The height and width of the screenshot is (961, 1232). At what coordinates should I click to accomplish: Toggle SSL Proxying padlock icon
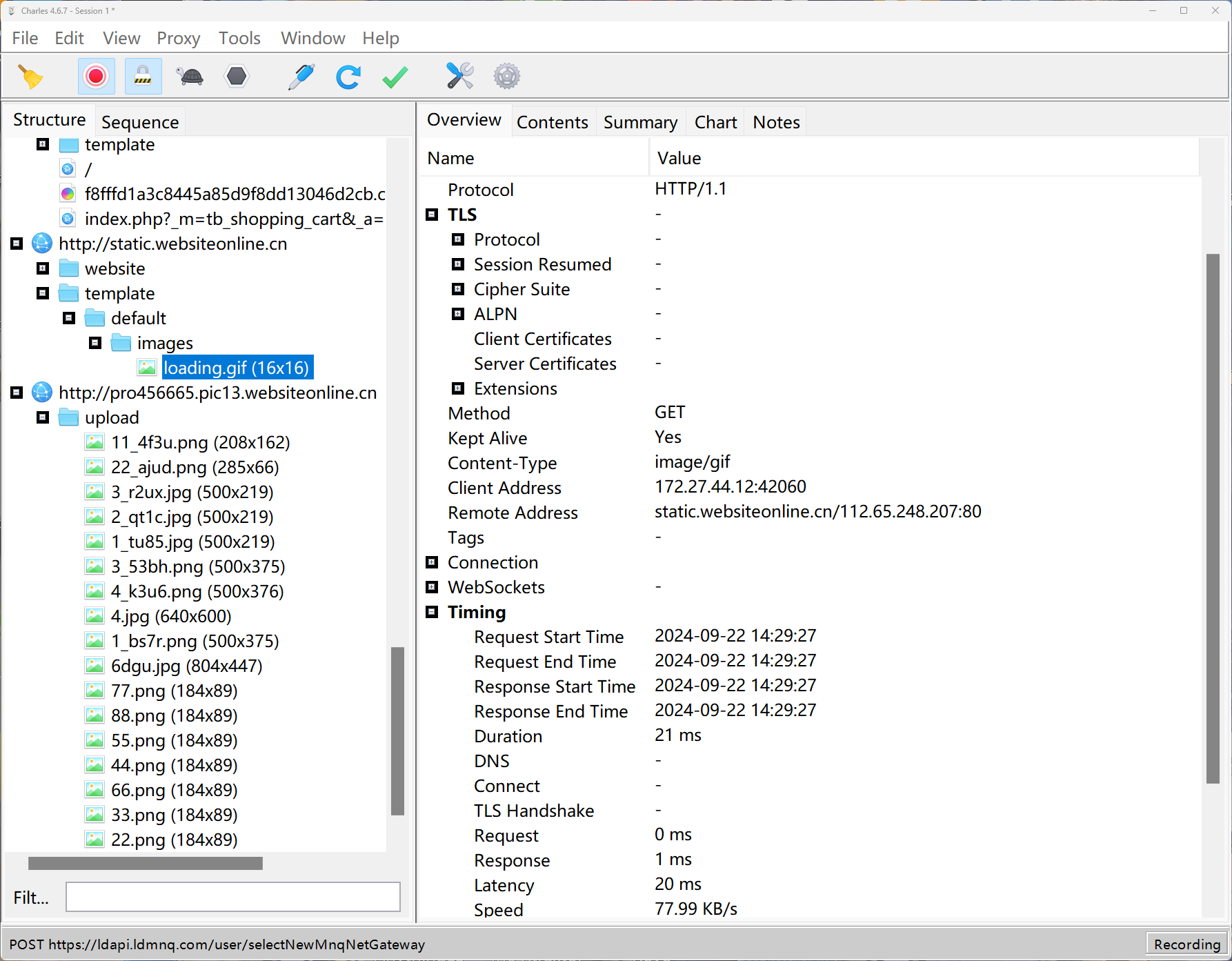[143, 77]
